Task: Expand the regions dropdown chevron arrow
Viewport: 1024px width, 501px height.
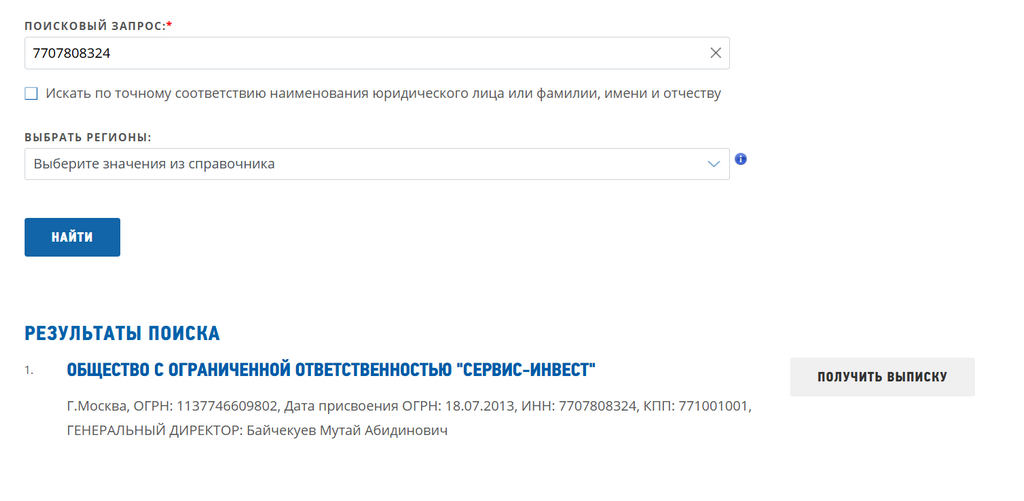Action: pos(713,164)
